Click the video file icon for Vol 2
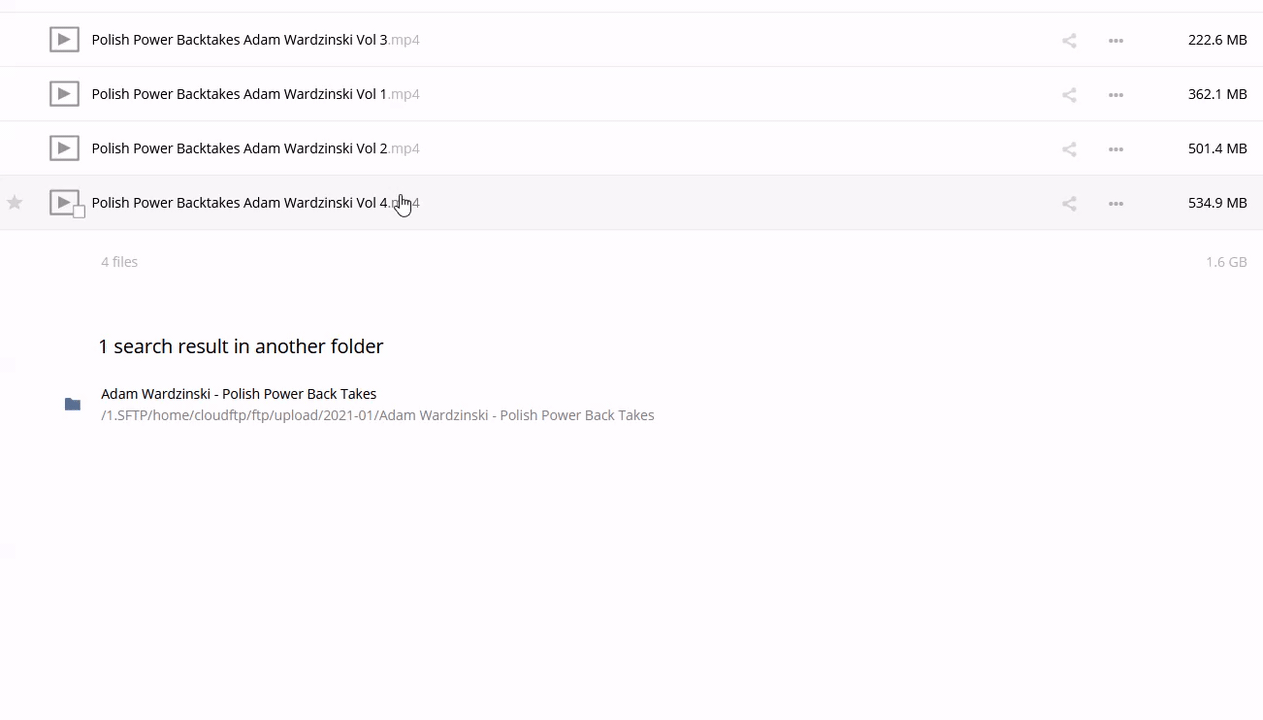 point(64,148)
